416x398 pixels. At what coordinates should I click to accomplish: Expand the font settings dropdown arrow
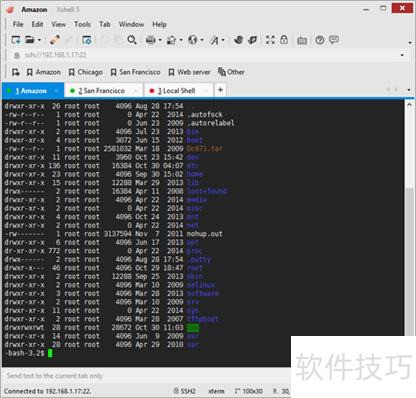point(223,40)
